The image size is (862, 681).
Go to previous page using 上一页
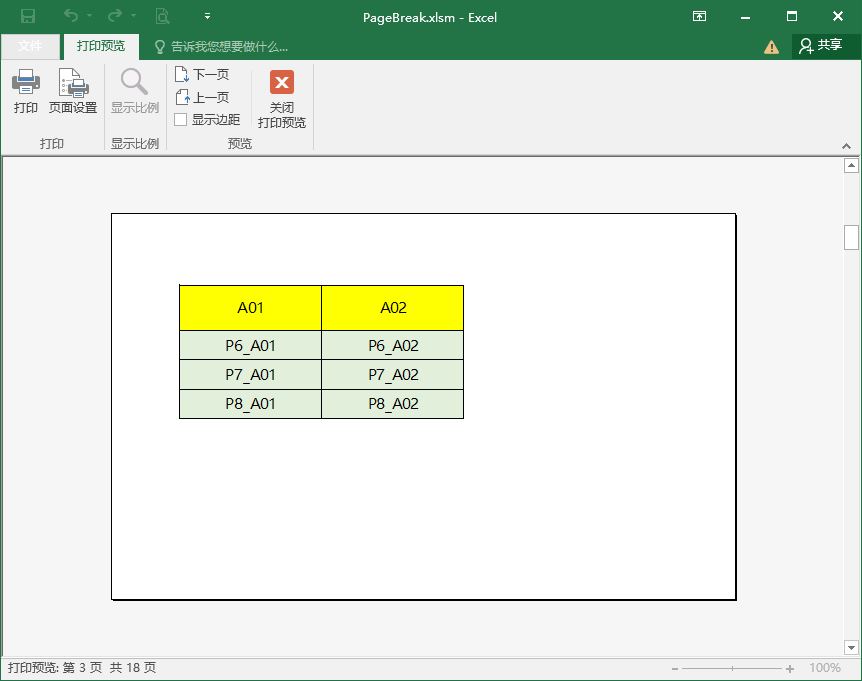pos(203,96)
